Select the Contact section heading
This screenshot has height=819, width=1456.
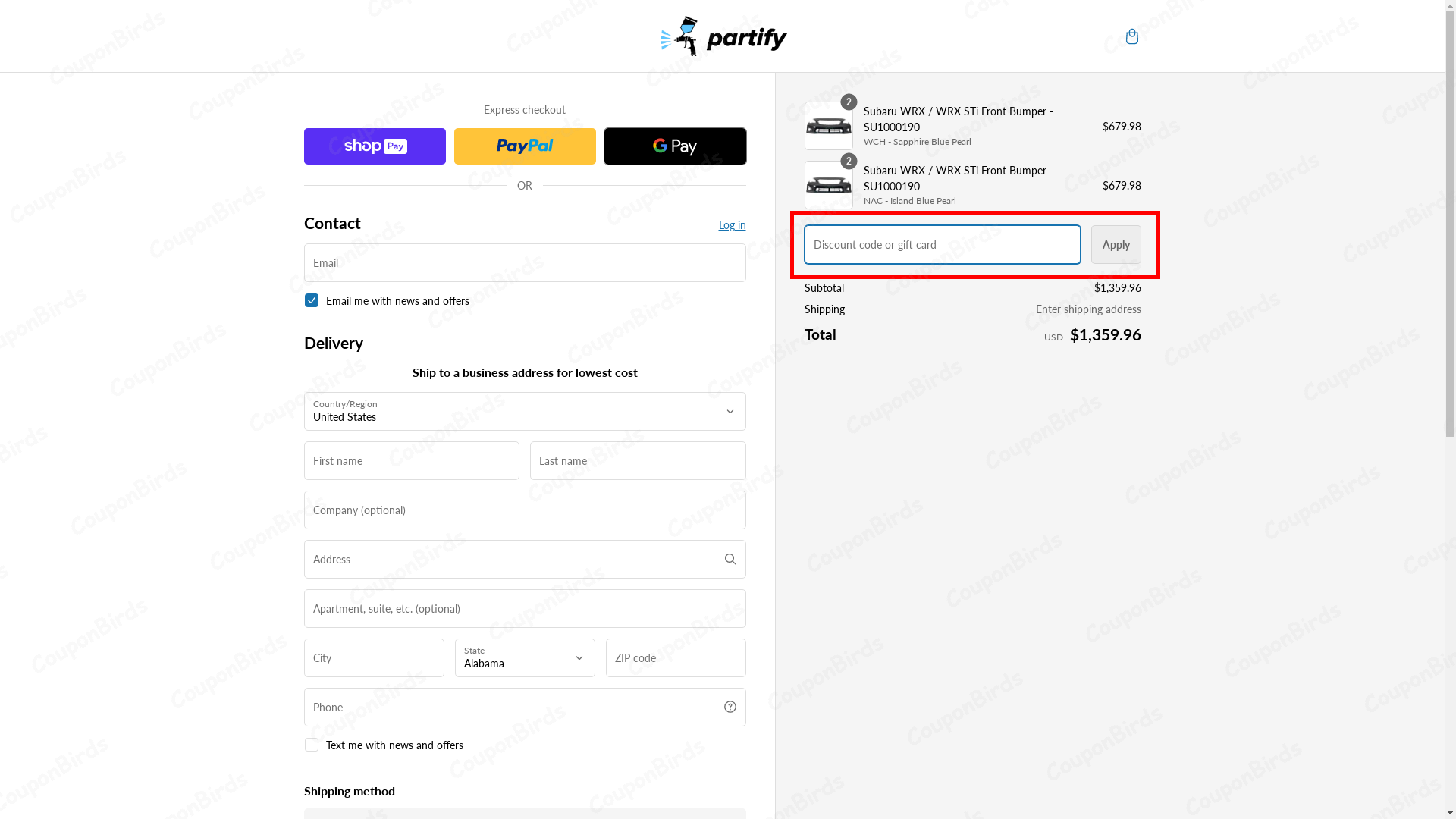331,223
